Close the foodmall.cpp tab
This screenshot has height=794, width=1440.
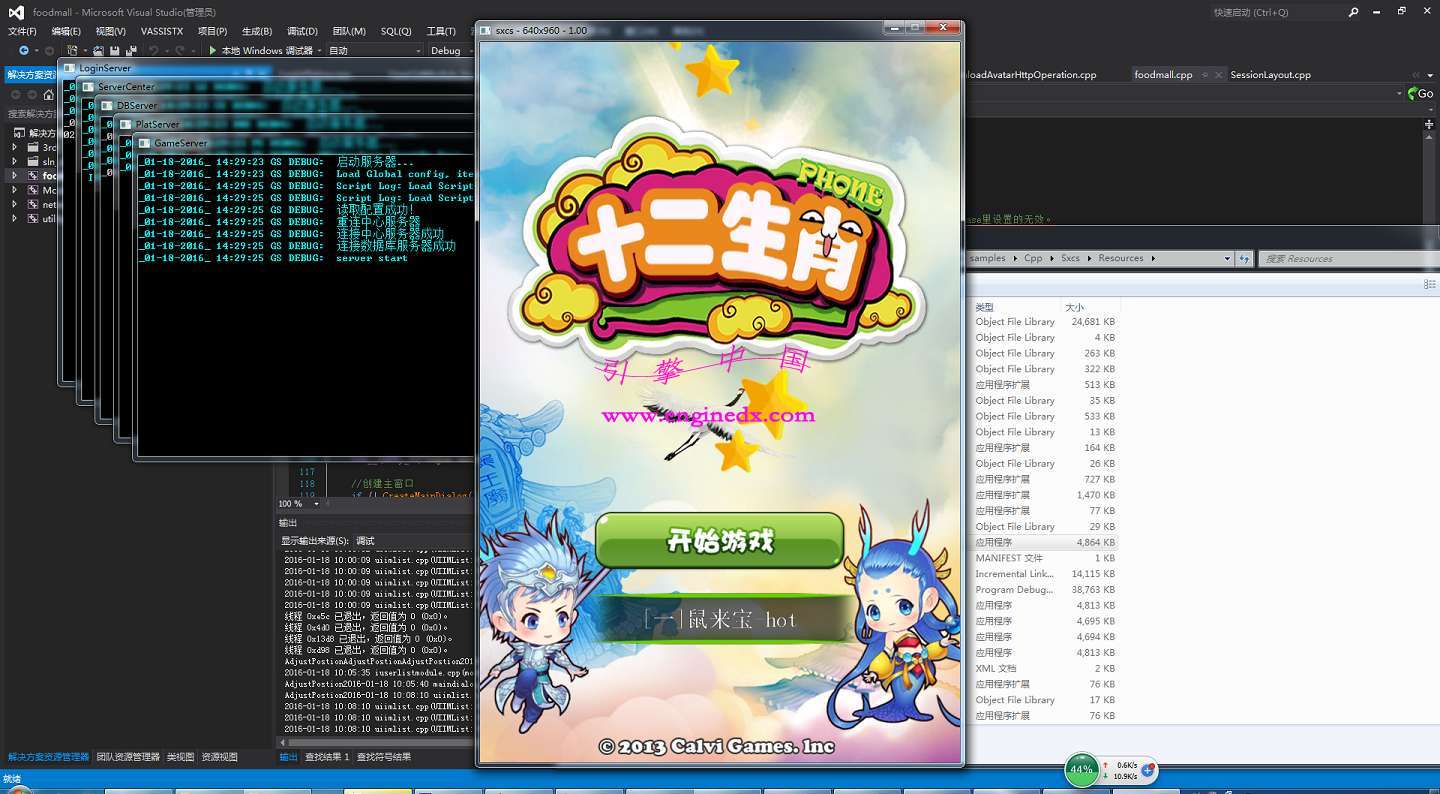click(x=1219, y=75)
